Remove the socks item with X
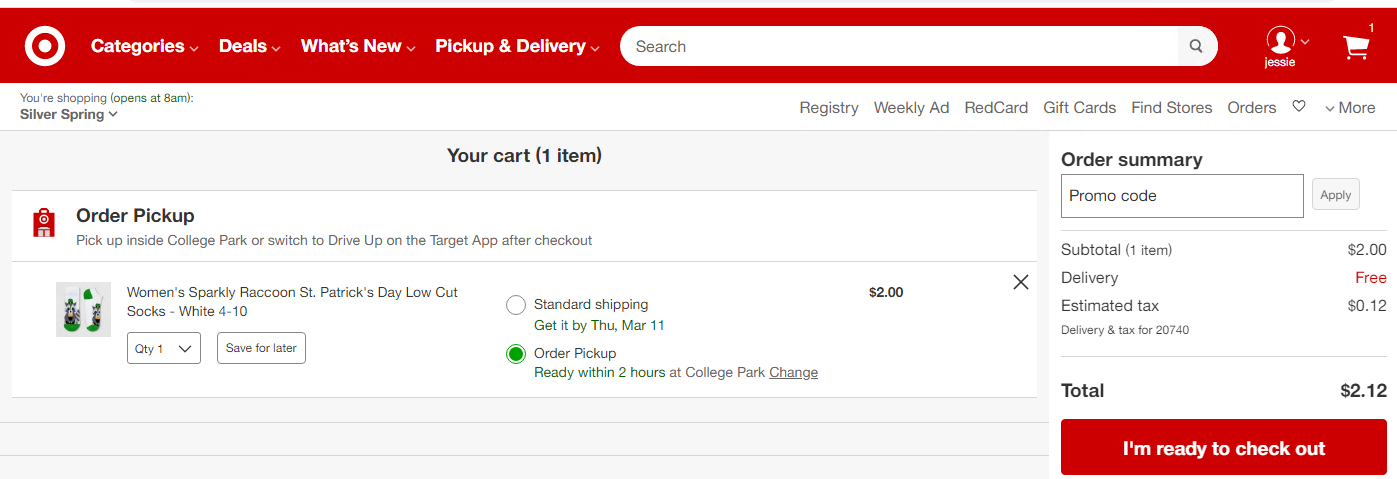The image size is (1397, 479). click(x=1020, y=282)
